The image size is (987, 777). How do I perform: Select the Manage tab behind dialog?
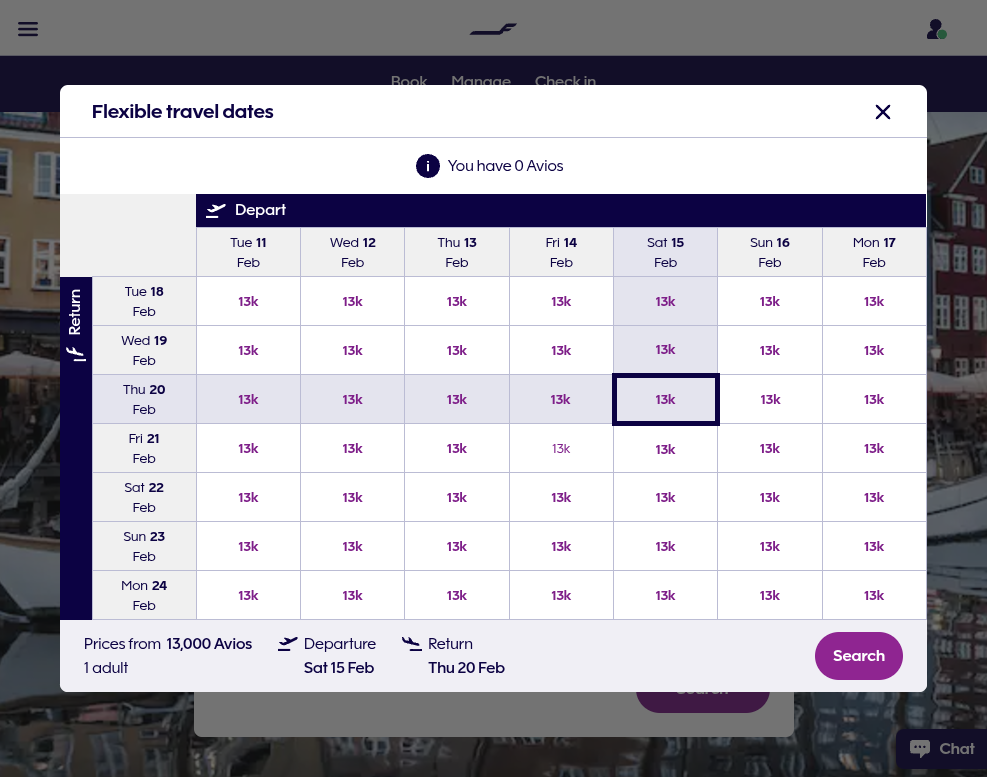coord(481,81)
